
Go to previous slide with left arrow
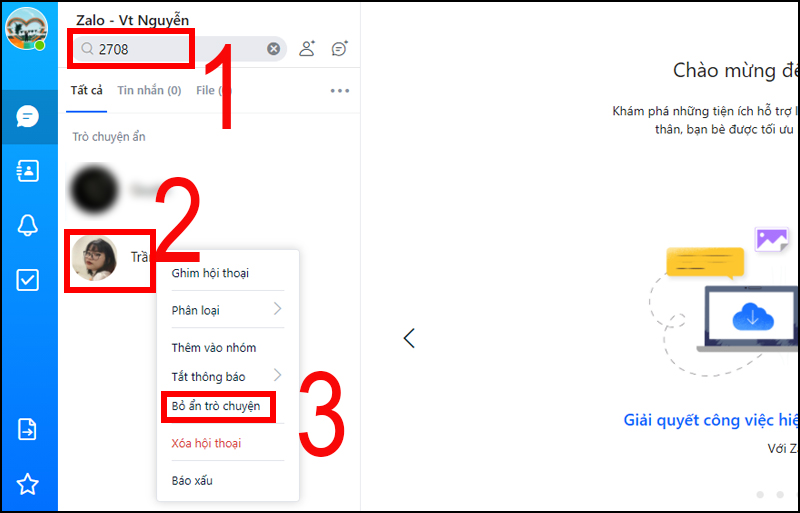pos(409,338)
